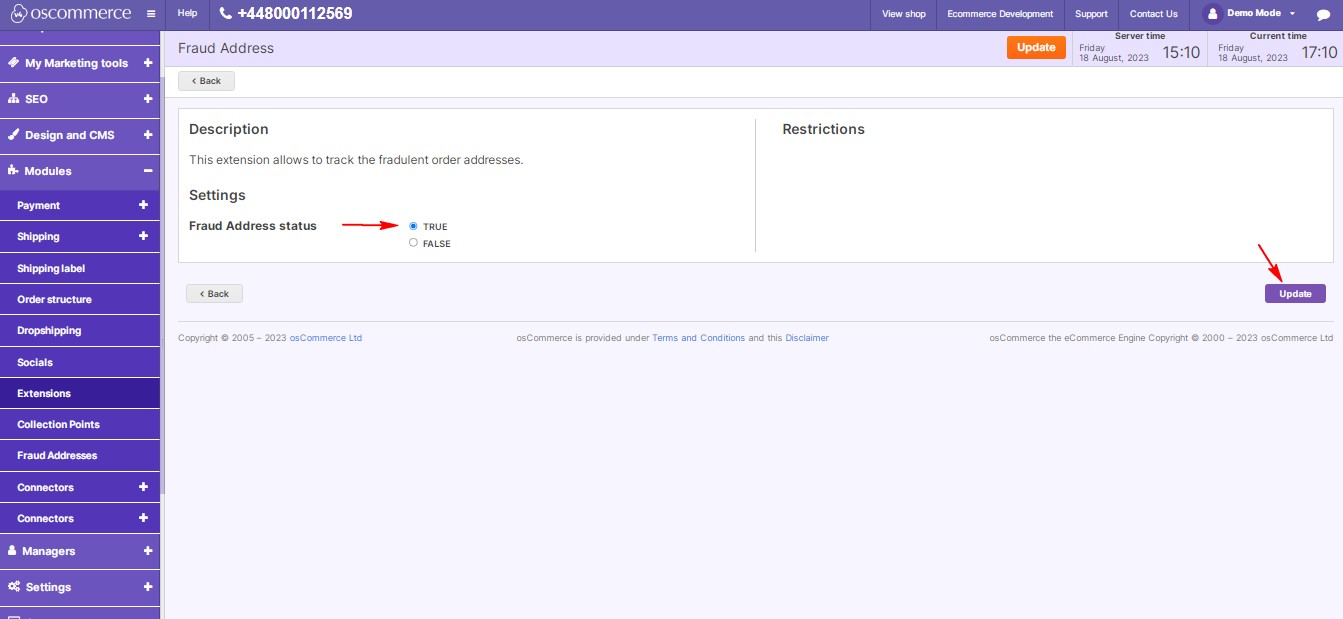
Task: Click the Managers person icon
Action: [11, 551]
